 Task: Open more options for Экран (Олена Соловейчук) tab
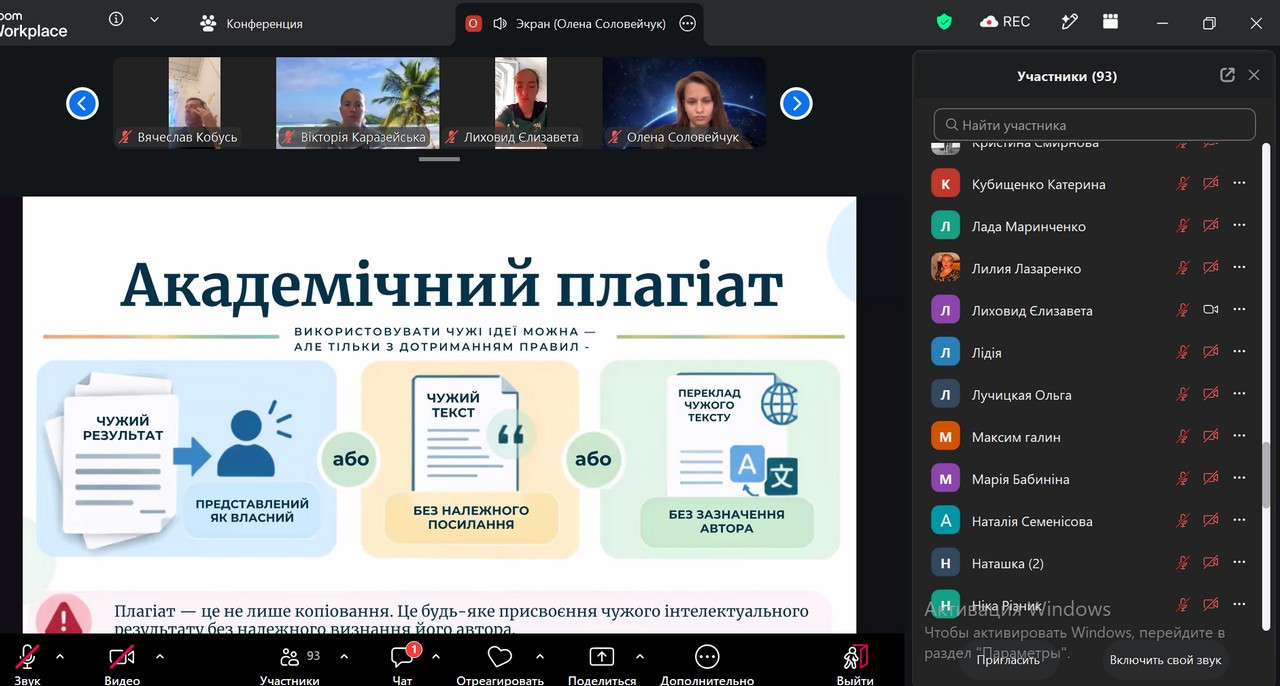tap(687, 23)
